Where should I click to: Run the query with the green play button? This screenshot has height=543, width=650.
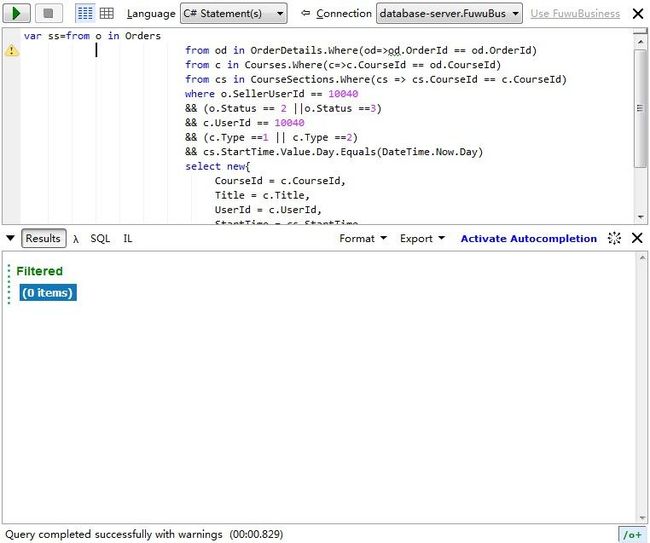17,13
